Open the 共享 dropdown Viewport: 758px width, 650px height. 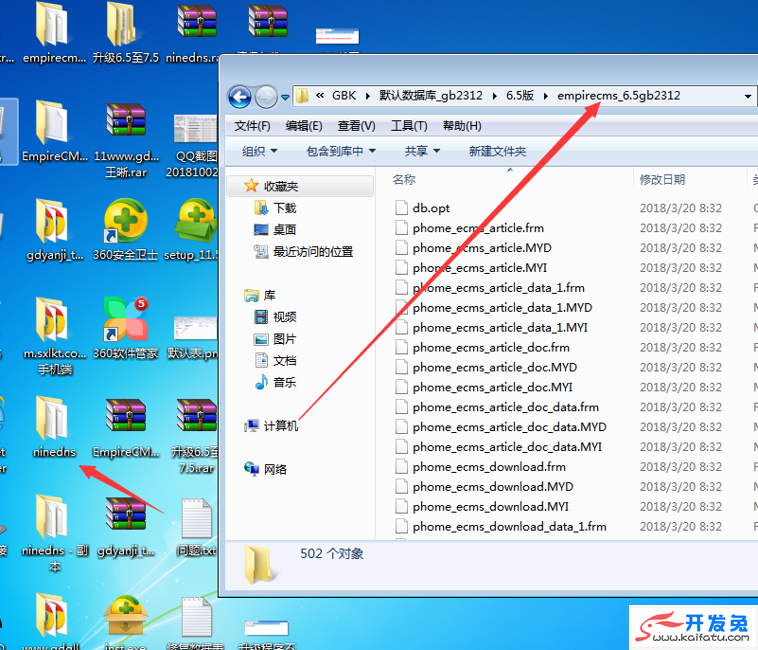point(422,151)
